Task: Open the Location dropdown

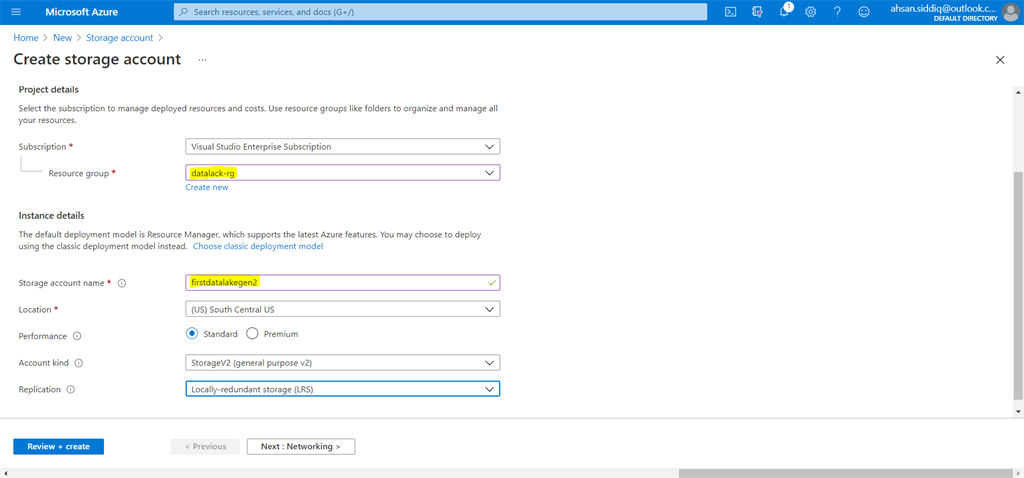Action: pos(343,309)
